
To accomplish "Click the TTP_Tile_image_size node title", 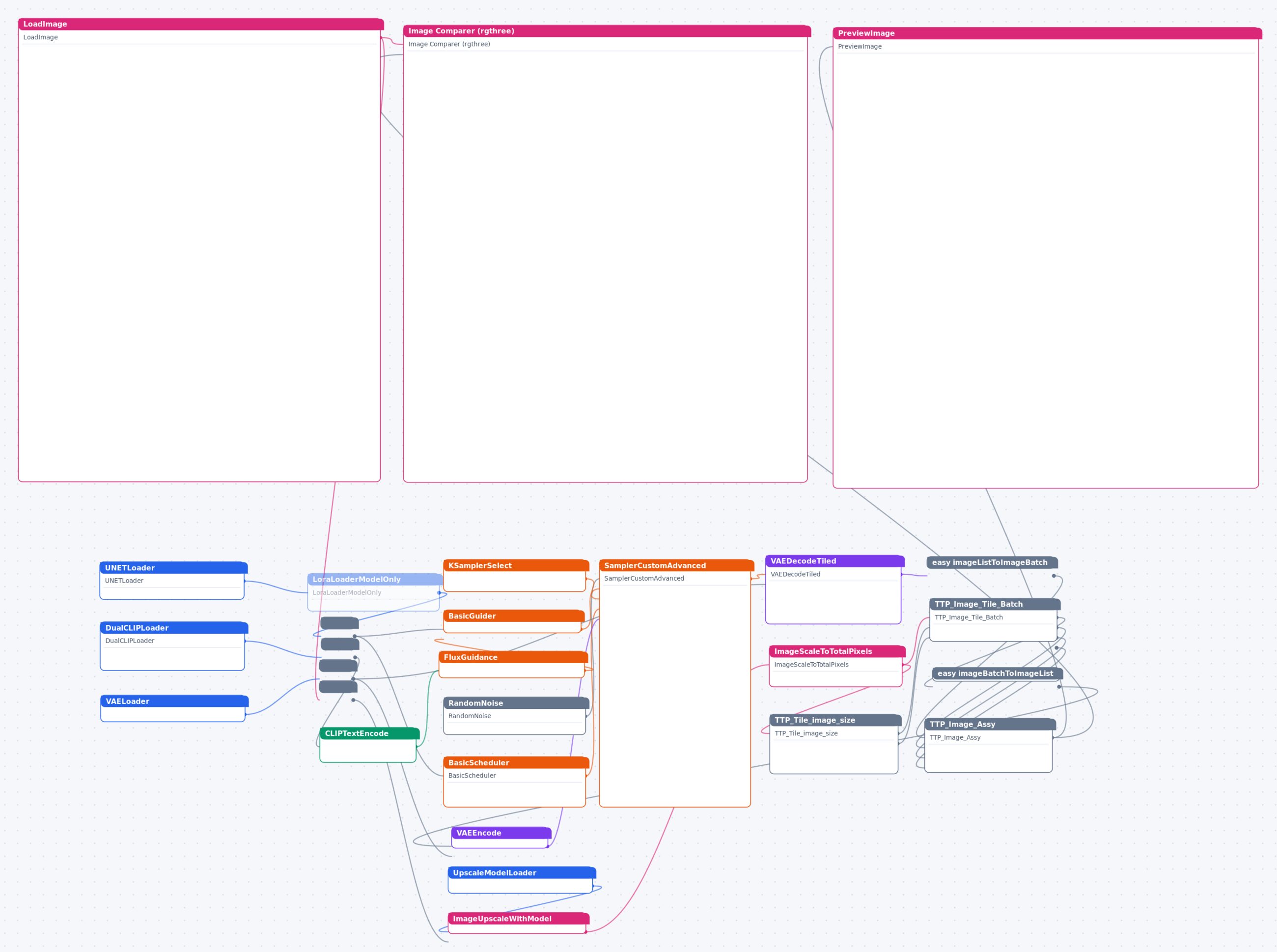I will point(835,720).
